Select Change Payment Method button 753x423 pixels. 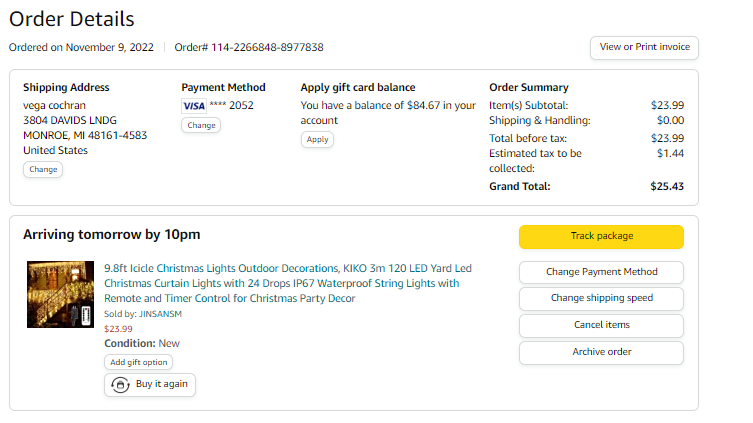click(601, 272)
